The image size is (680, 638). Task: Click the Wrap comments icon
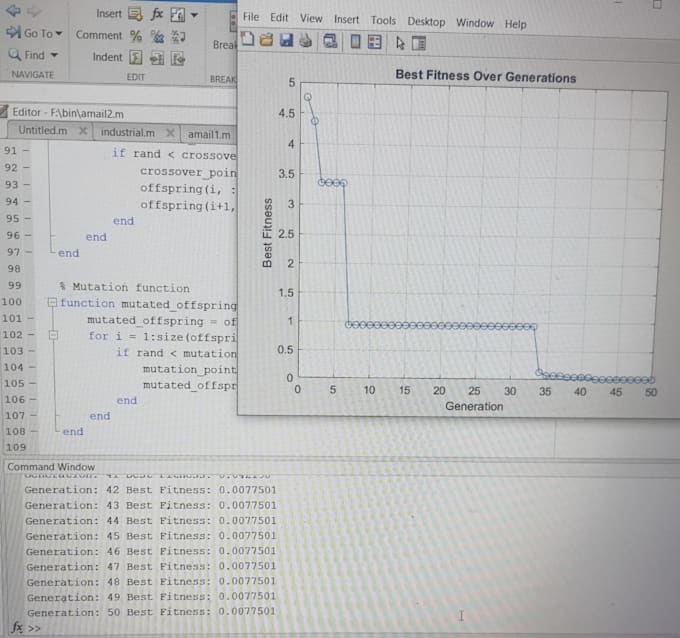click(178, 37)
